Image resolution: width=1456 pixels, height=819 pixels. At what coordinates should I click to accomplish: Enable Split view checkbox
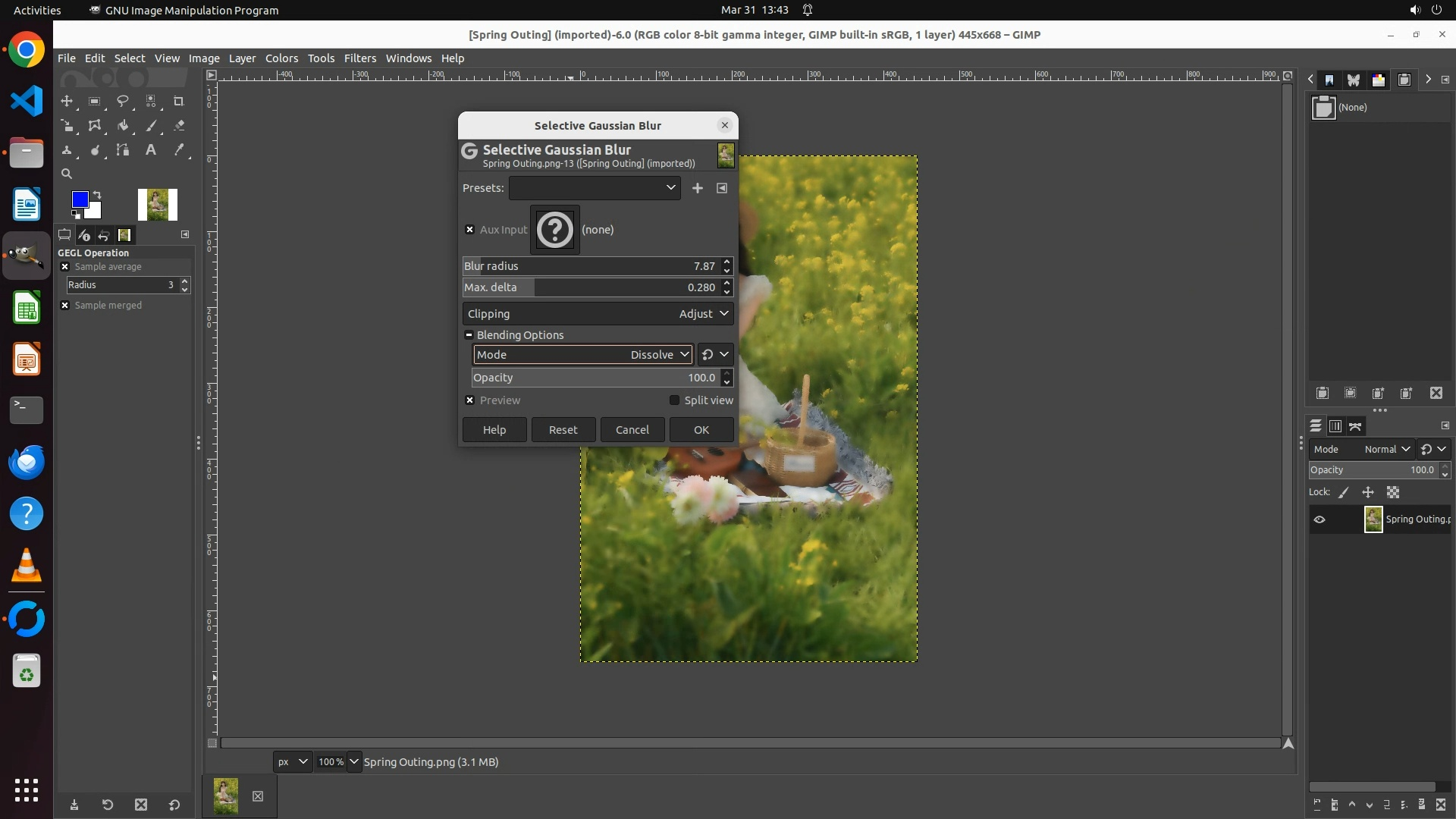(x=674, y=400)
